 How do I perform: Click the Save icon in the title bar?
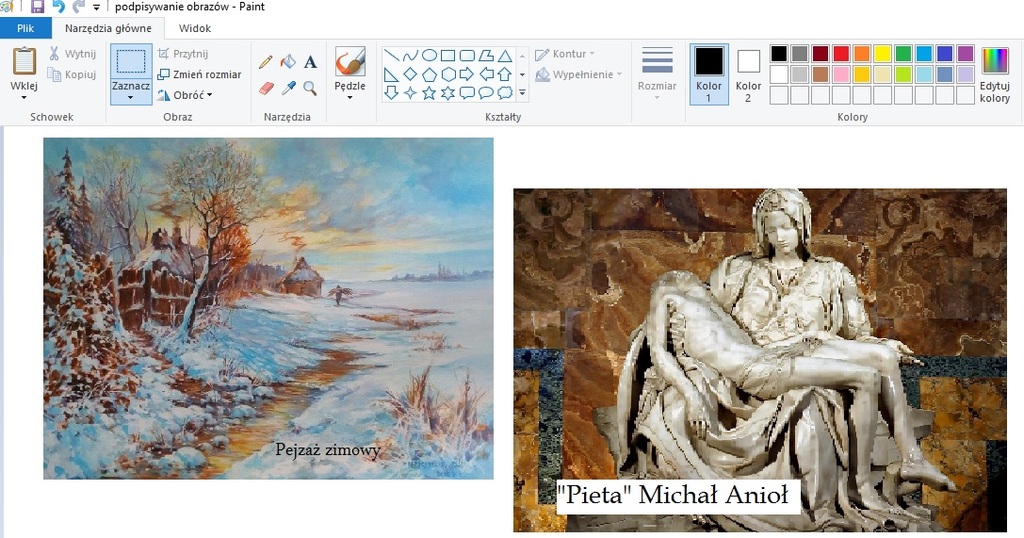coord(37,7)
